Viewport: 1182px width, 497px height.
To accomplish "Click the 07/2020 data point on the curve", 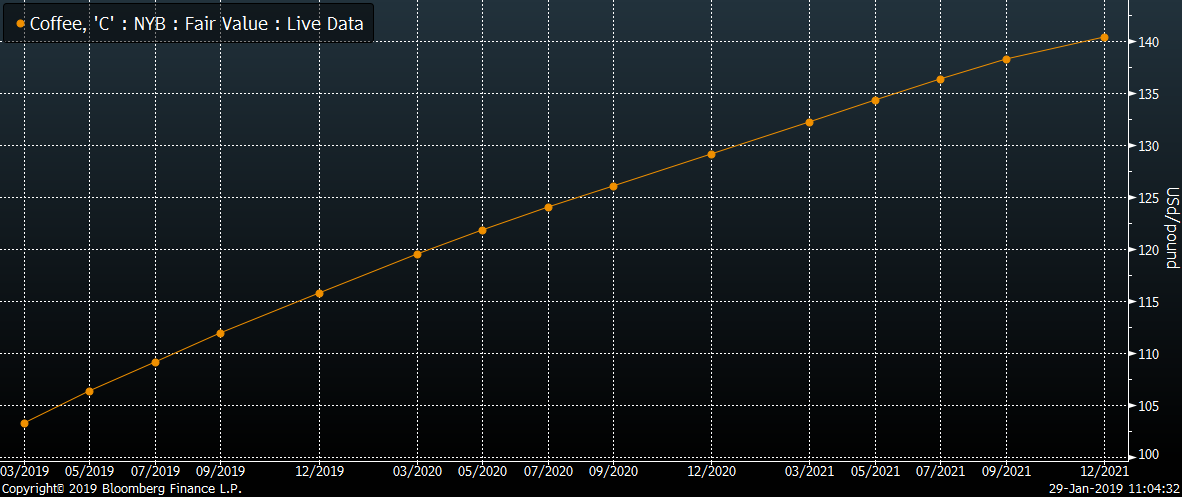I will [548, 207].
